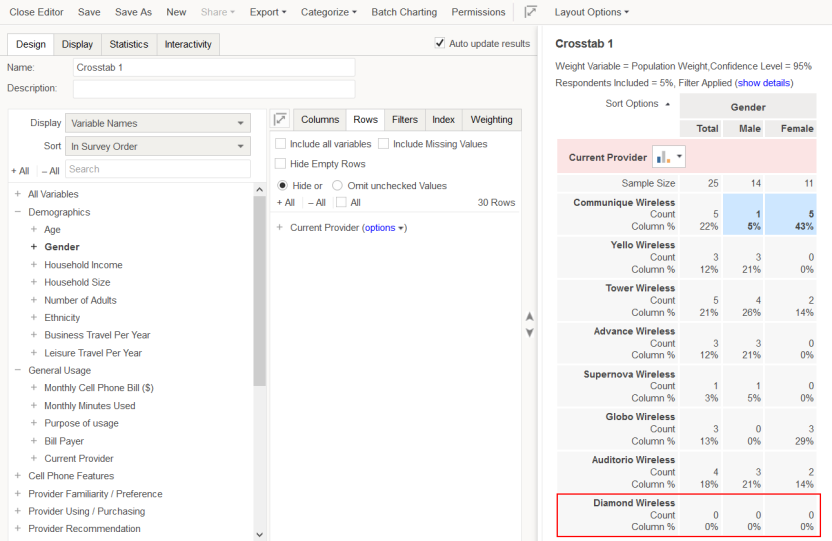Expand the Cell Phone Features group

pyautogui.click(x=18, y=476)
